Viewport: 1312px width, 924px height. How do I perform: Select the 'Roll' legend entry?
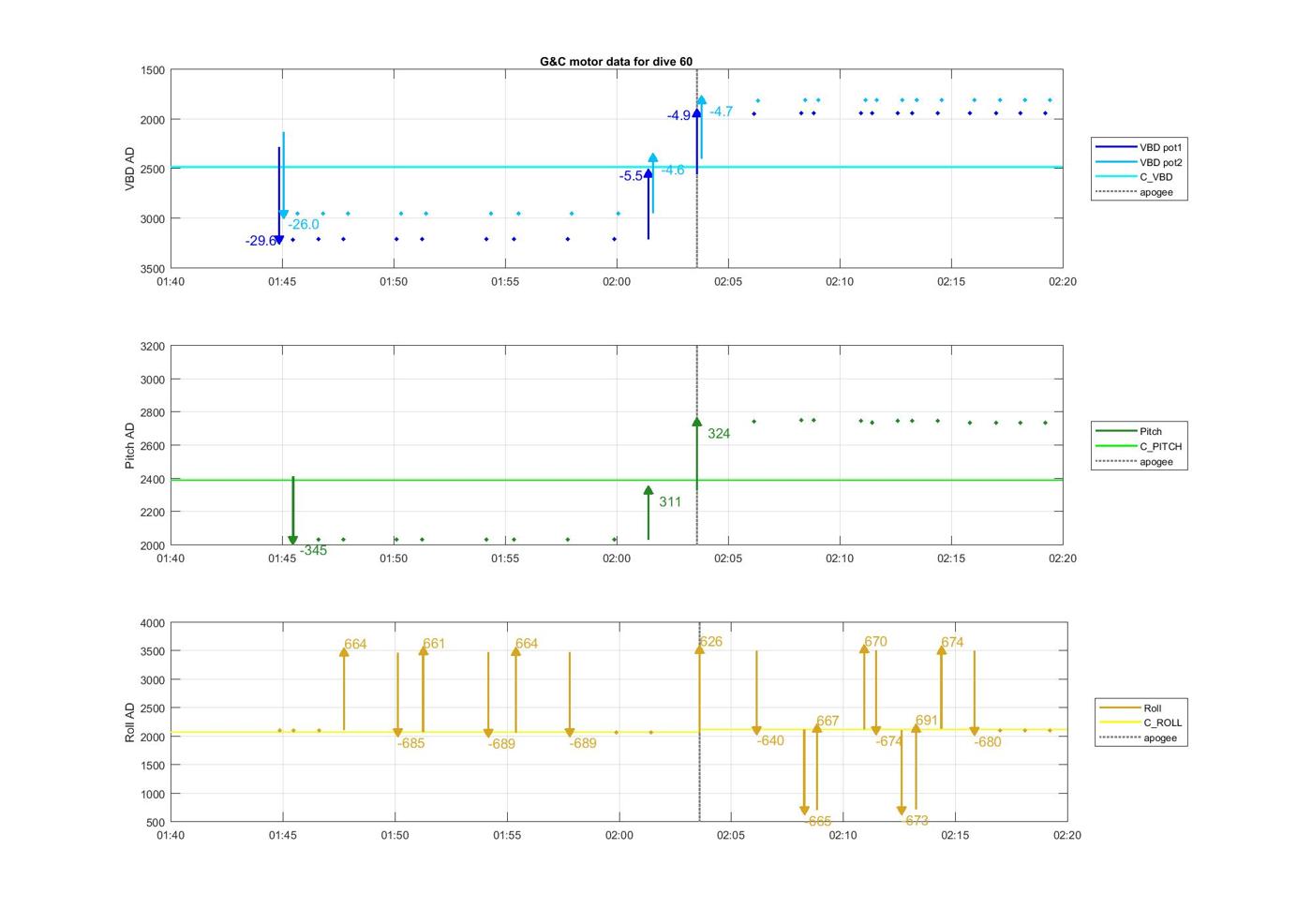coord(1130,708)
